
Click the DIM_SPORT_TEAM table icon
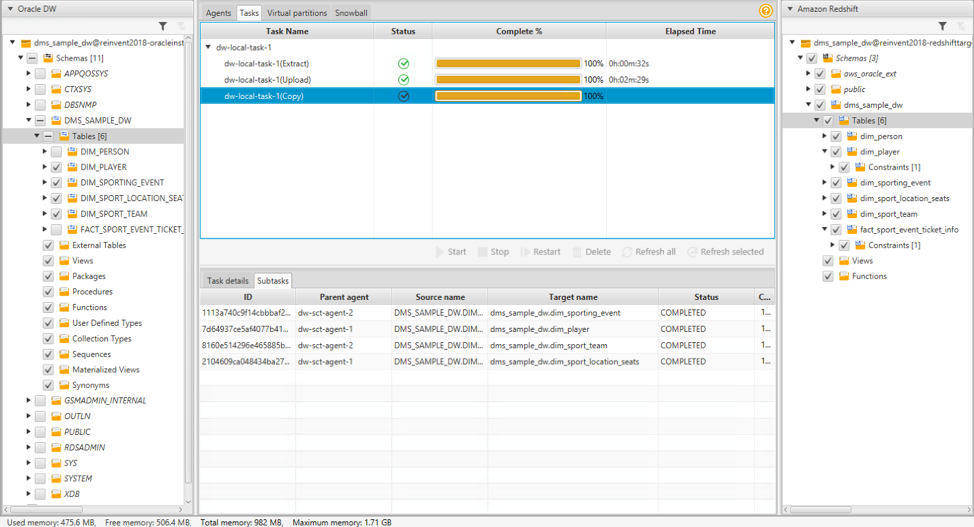(x=72, y=214)
